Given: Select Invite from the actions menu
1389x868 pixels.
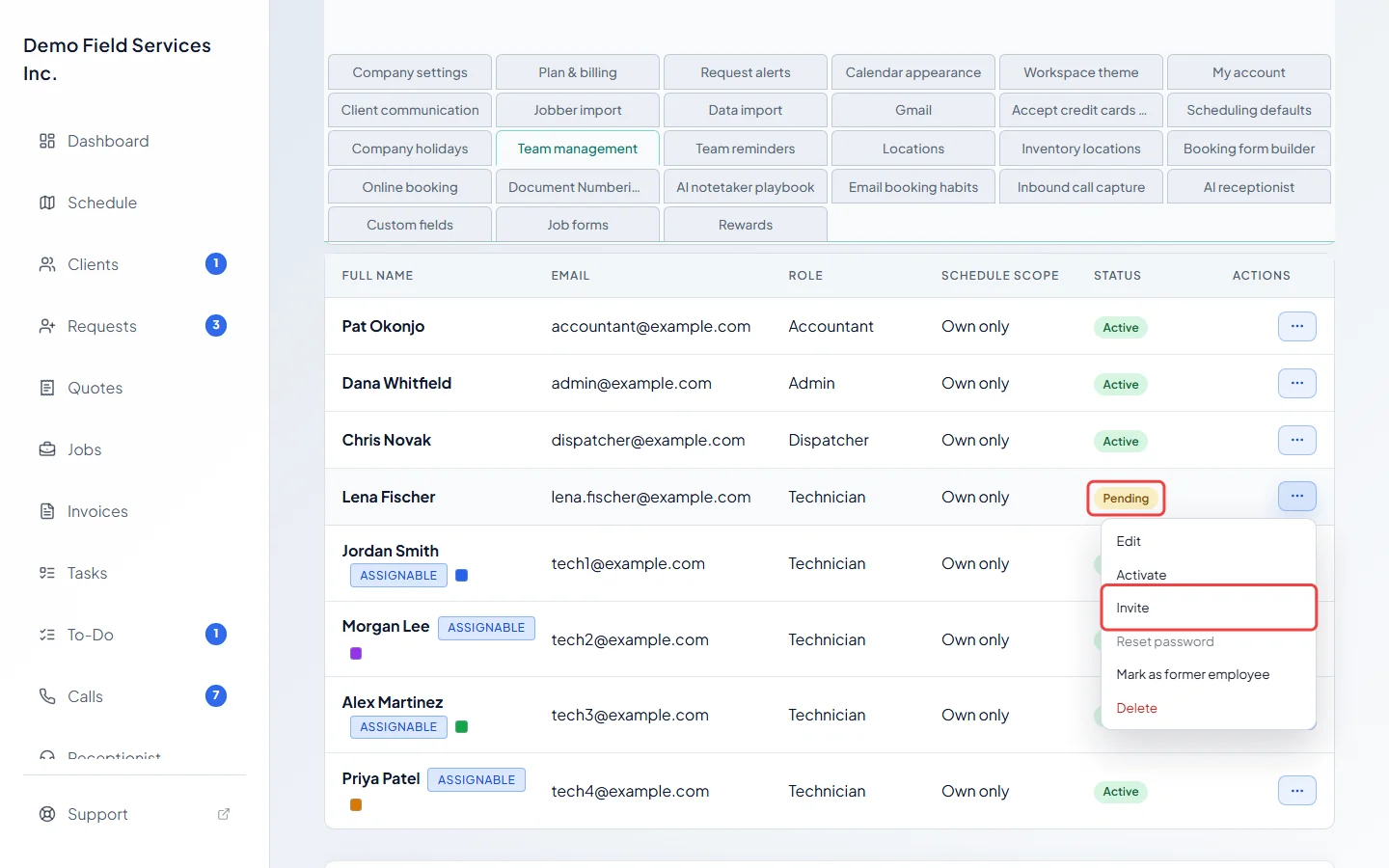Looking at the screenshot, I should 1208,608.
